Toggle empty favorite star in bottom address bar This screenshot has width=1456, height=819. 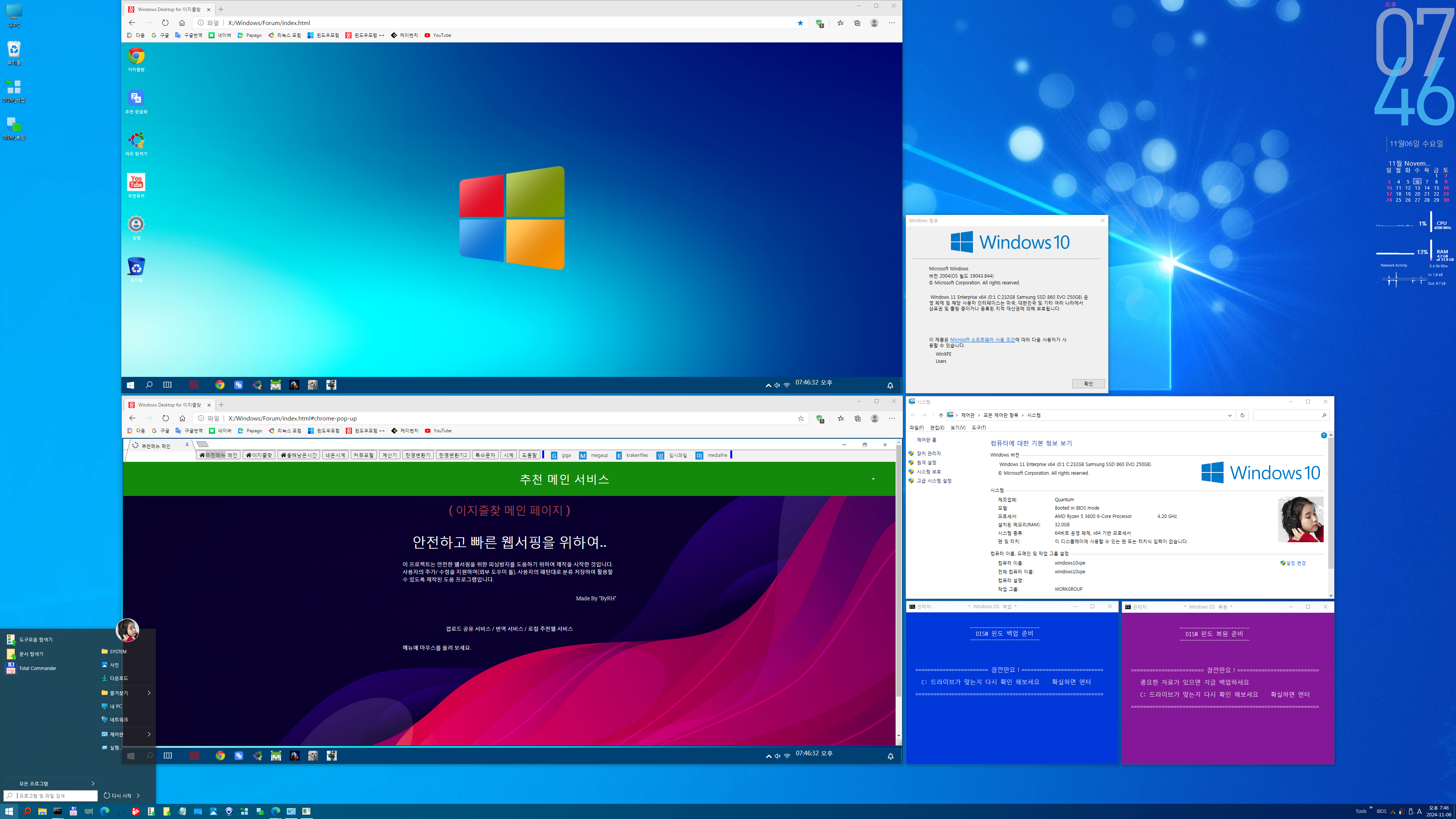pos(801,418)
